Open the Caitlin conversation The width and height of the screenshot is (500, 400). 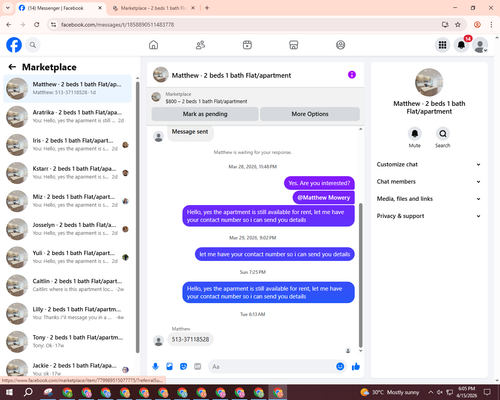pyautogui.click(x=67, y=285)
